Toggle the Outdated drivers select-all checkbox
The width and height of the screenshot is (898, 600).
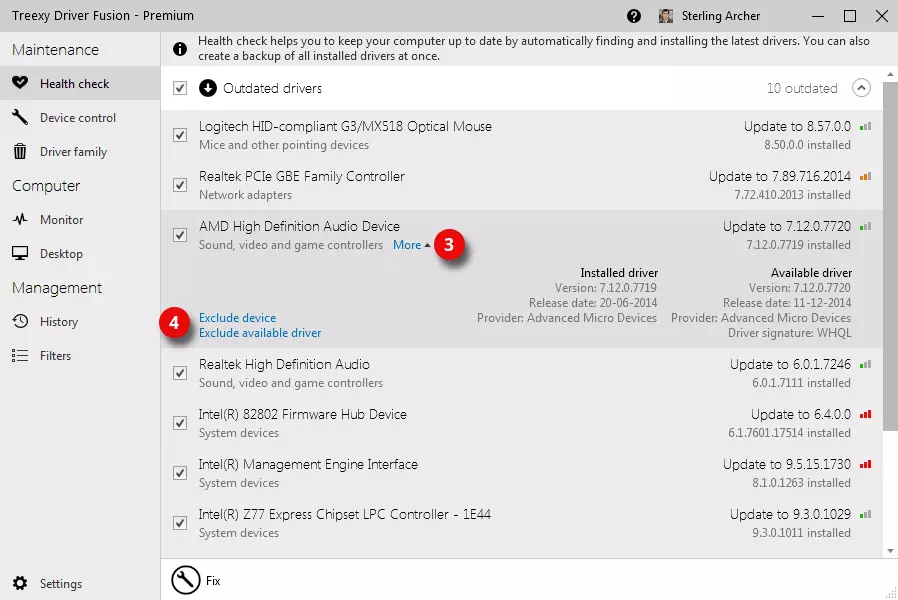click(x=180, y=88)
